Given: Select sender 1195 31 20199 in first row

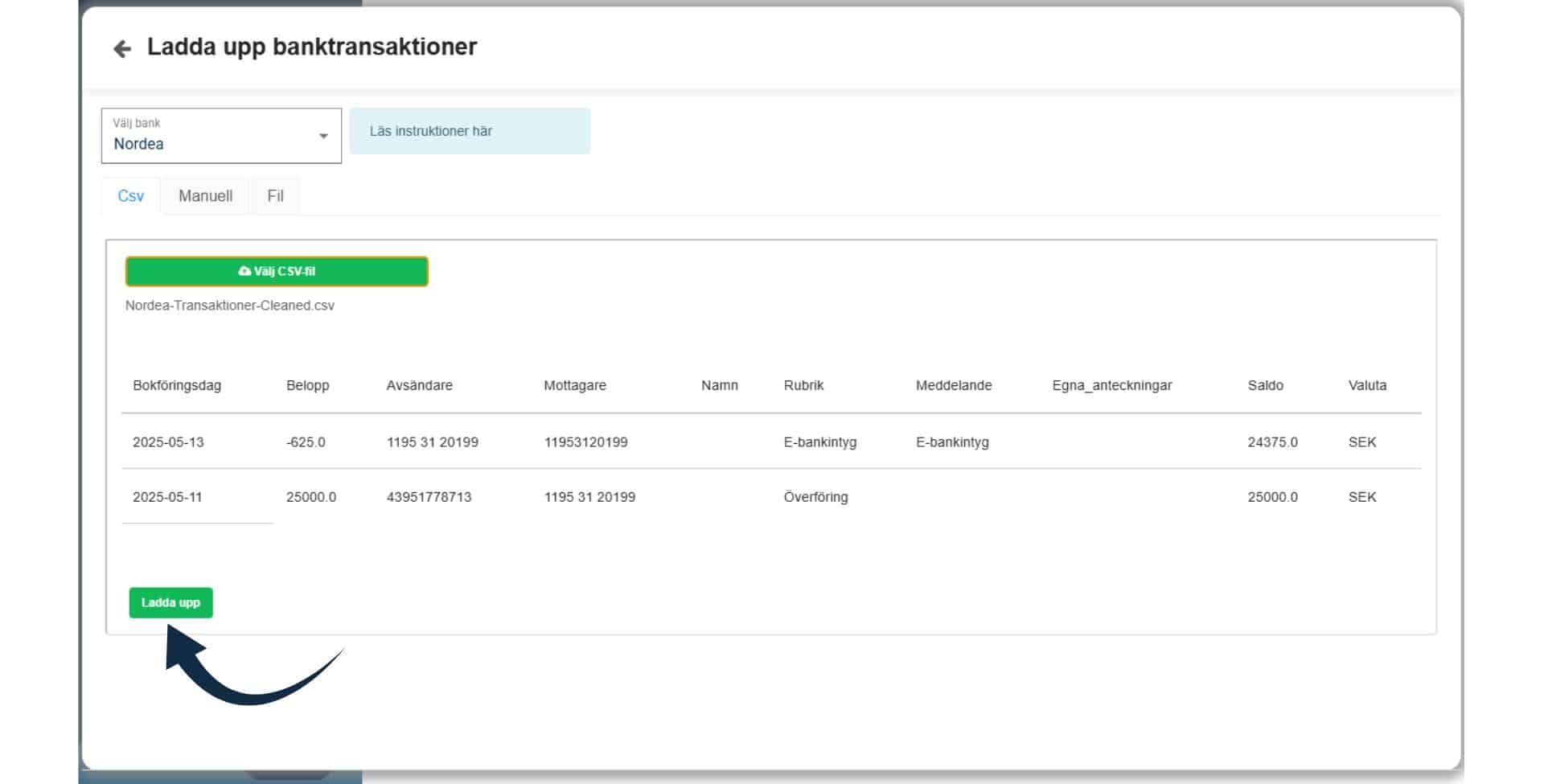Looking at the screenshot, I should 433,442.
